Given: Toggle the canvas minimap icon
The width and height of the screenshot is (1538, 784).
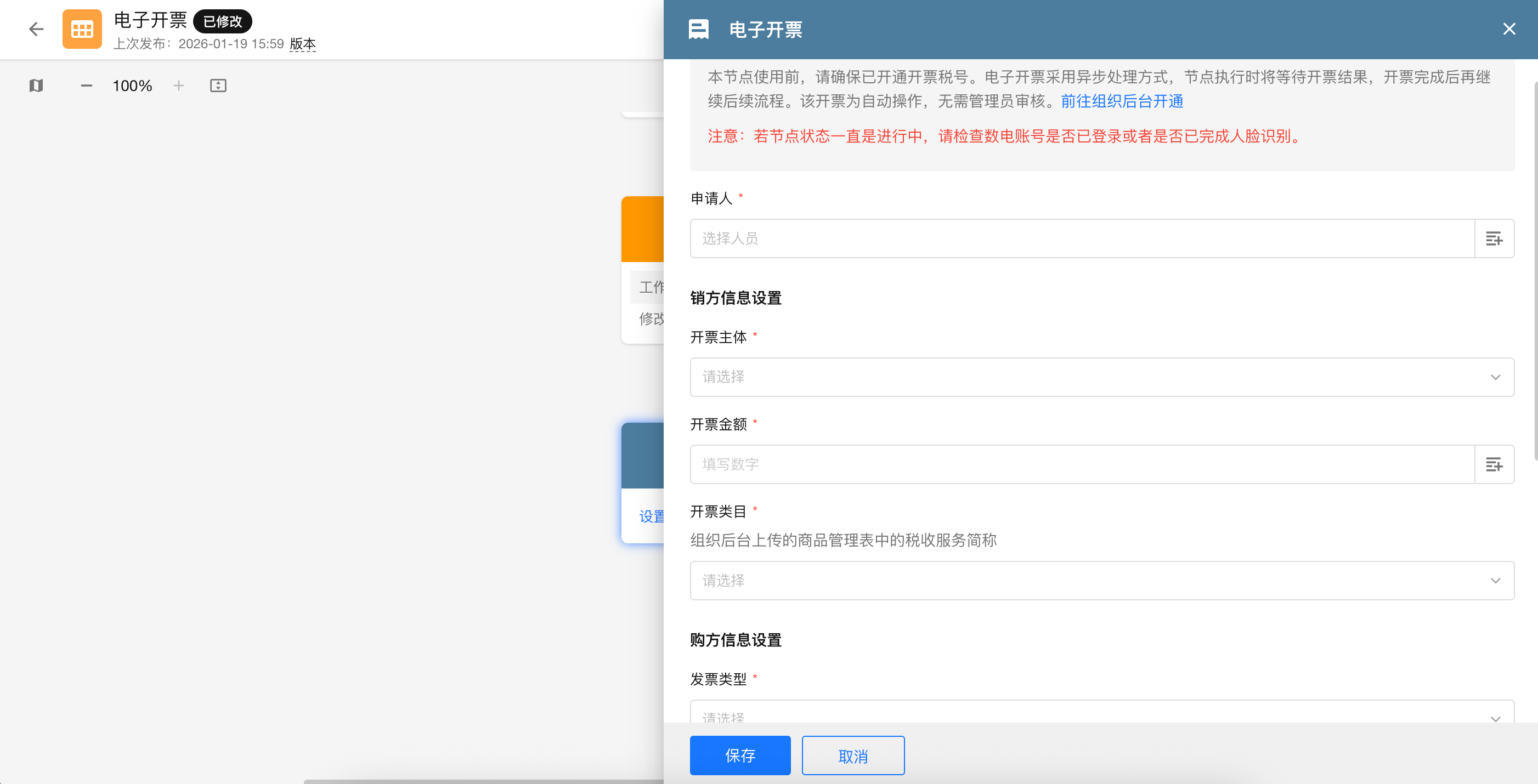Looking at the screenshot, I should pos(36,86).
